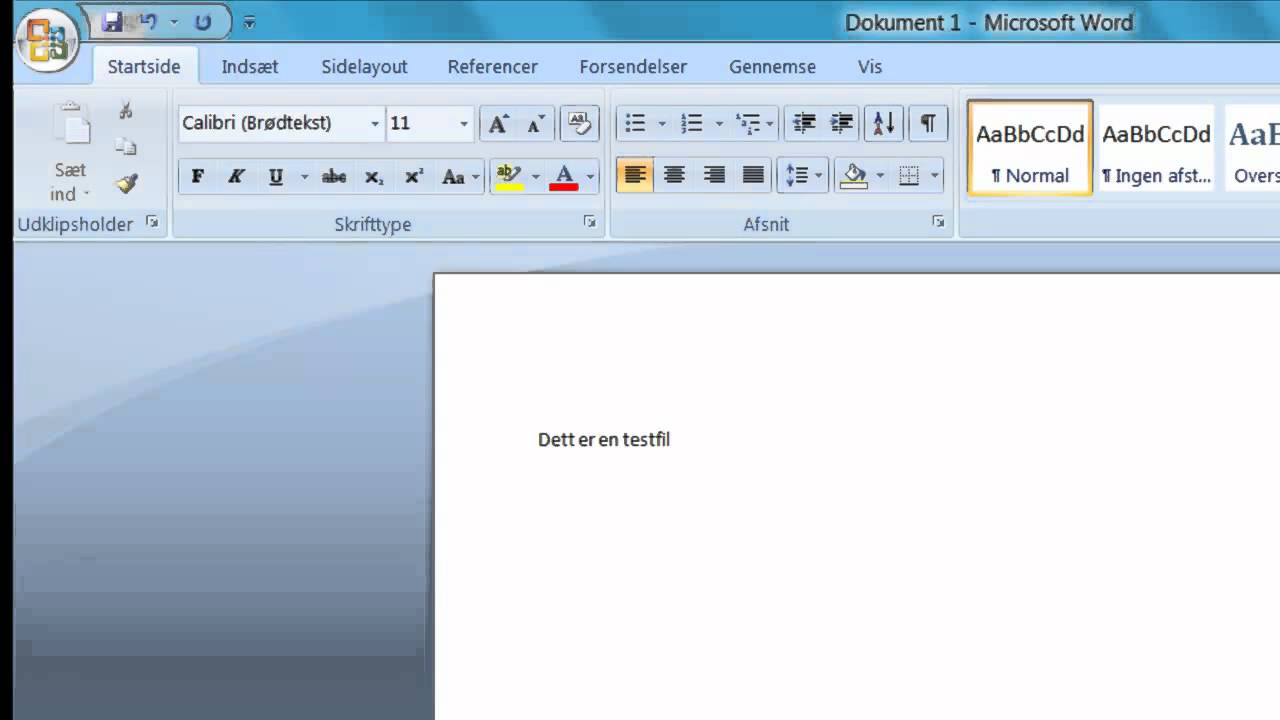Open the Referencer tab

pos(492,67)
